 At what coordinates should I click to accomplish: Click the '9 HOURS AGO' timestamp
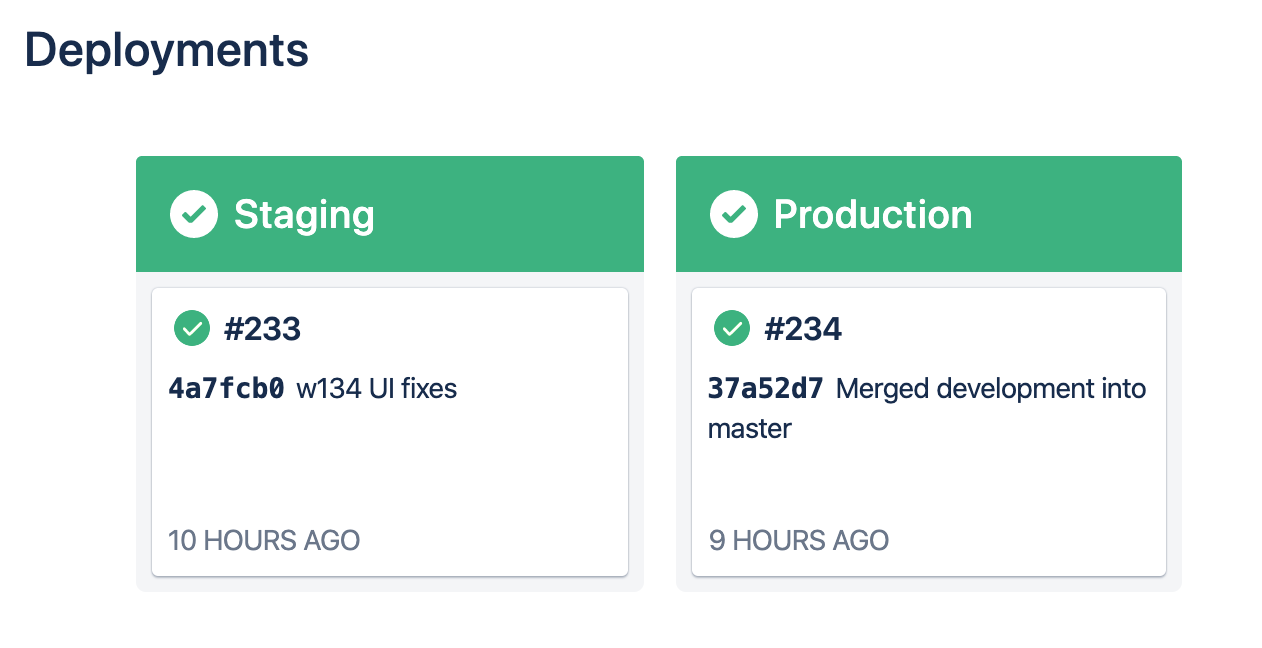[x=798, y=540]
